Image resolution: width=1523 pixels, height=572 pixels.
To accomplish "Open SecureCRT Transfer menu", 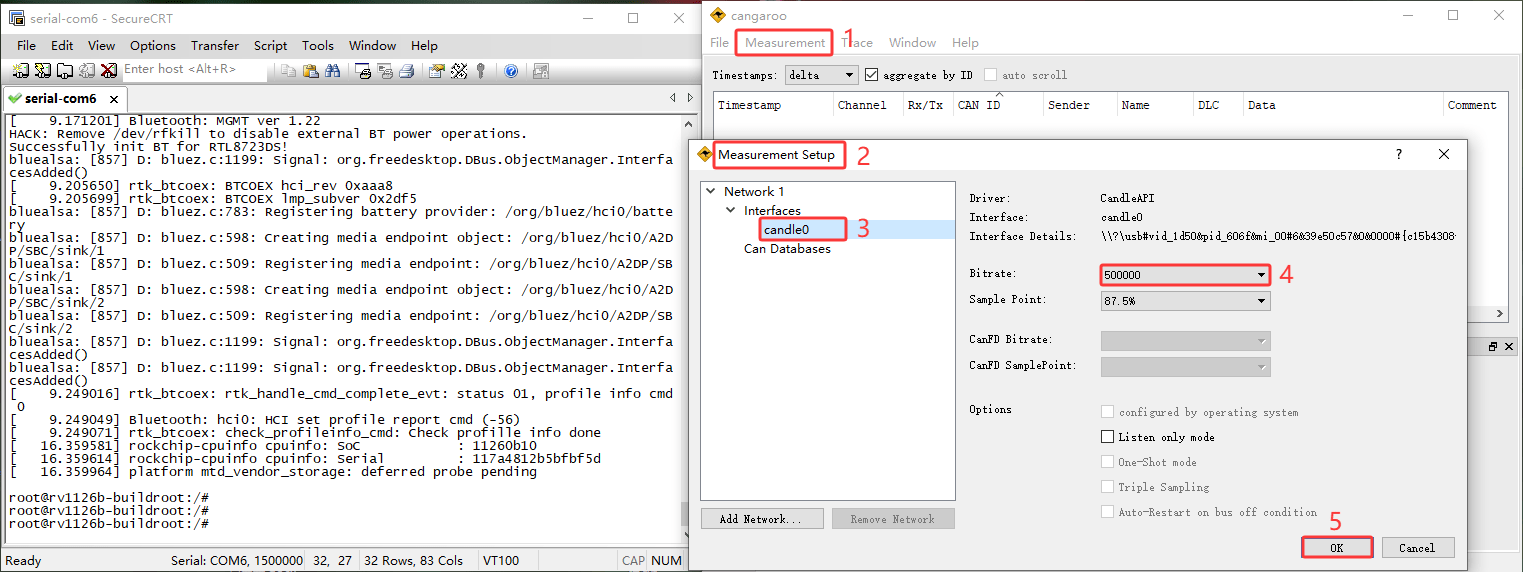I will click(215, 46).
